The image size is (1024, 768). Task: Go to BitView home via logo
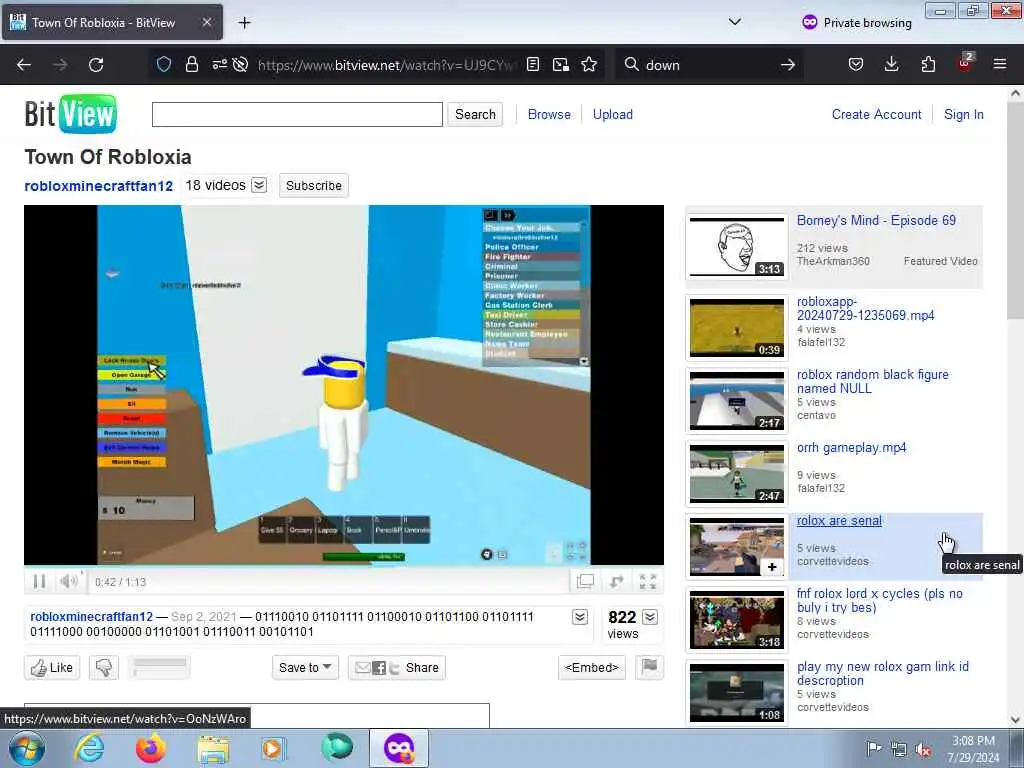click(x=71, y=114)
